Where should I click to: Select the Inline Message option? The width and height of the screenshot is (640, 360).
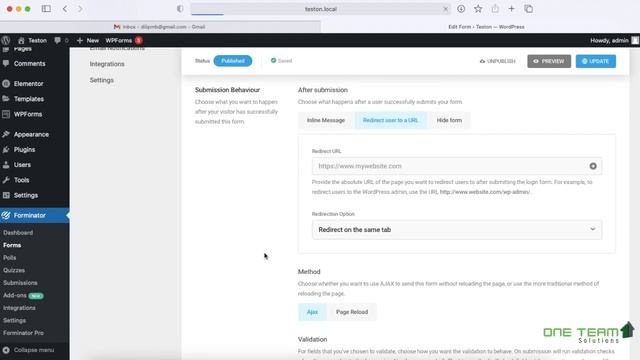[326, 120]
